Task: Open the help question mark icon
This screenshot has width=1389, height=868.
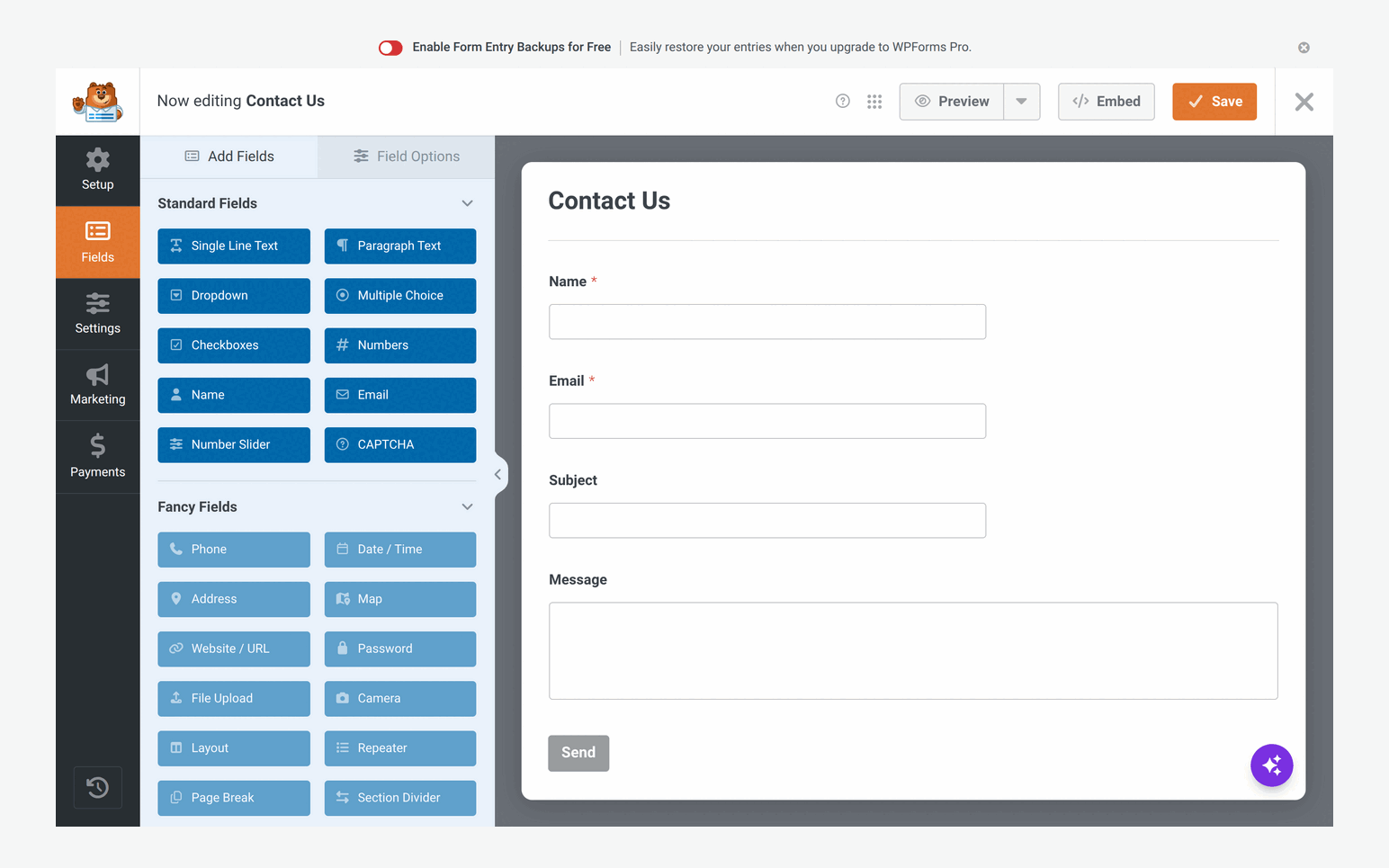Action: click(843, 101)
